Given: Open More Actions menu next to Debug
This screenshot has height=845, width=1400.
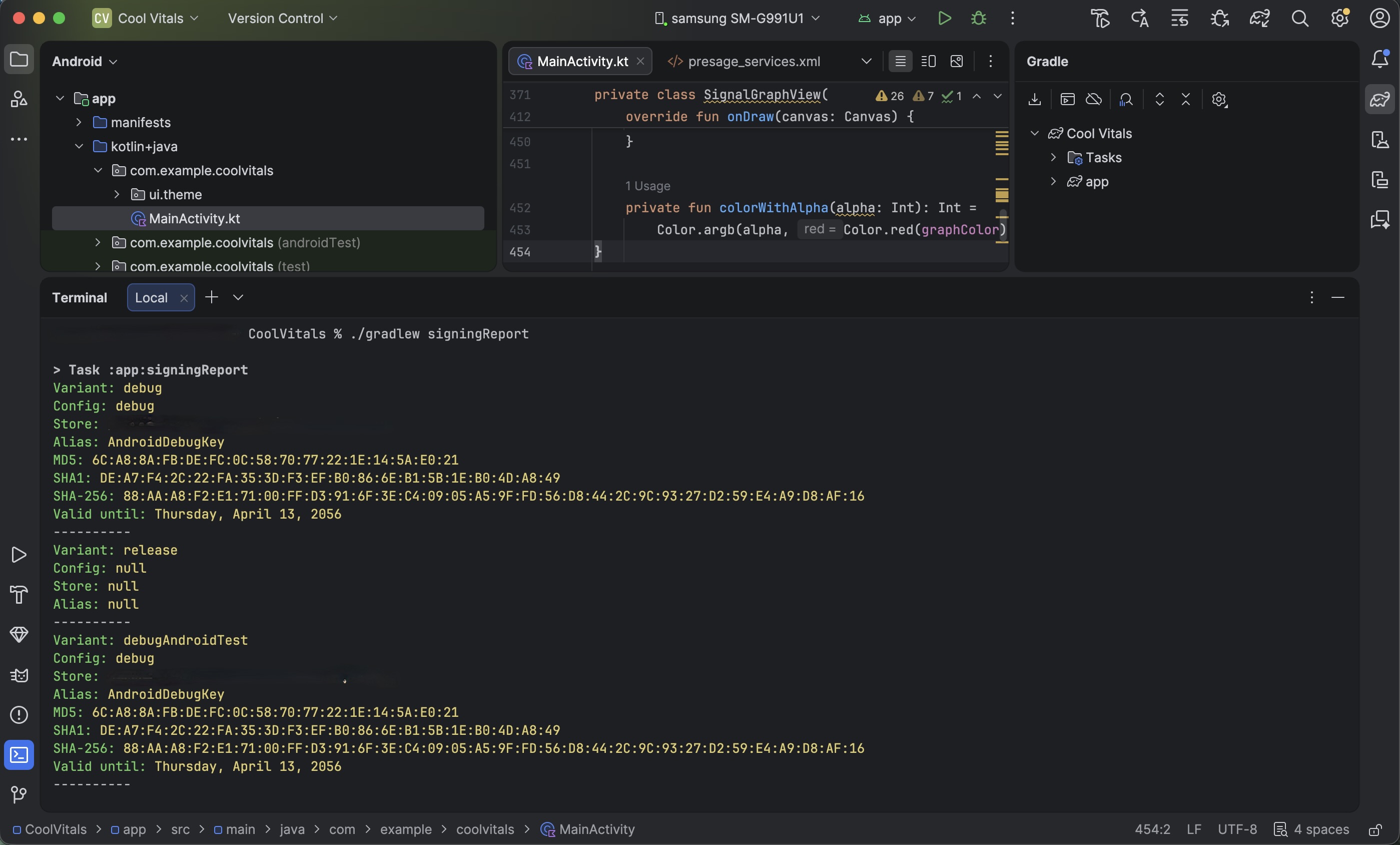Looking at the screenshot, I should (x=1013, y=18).
